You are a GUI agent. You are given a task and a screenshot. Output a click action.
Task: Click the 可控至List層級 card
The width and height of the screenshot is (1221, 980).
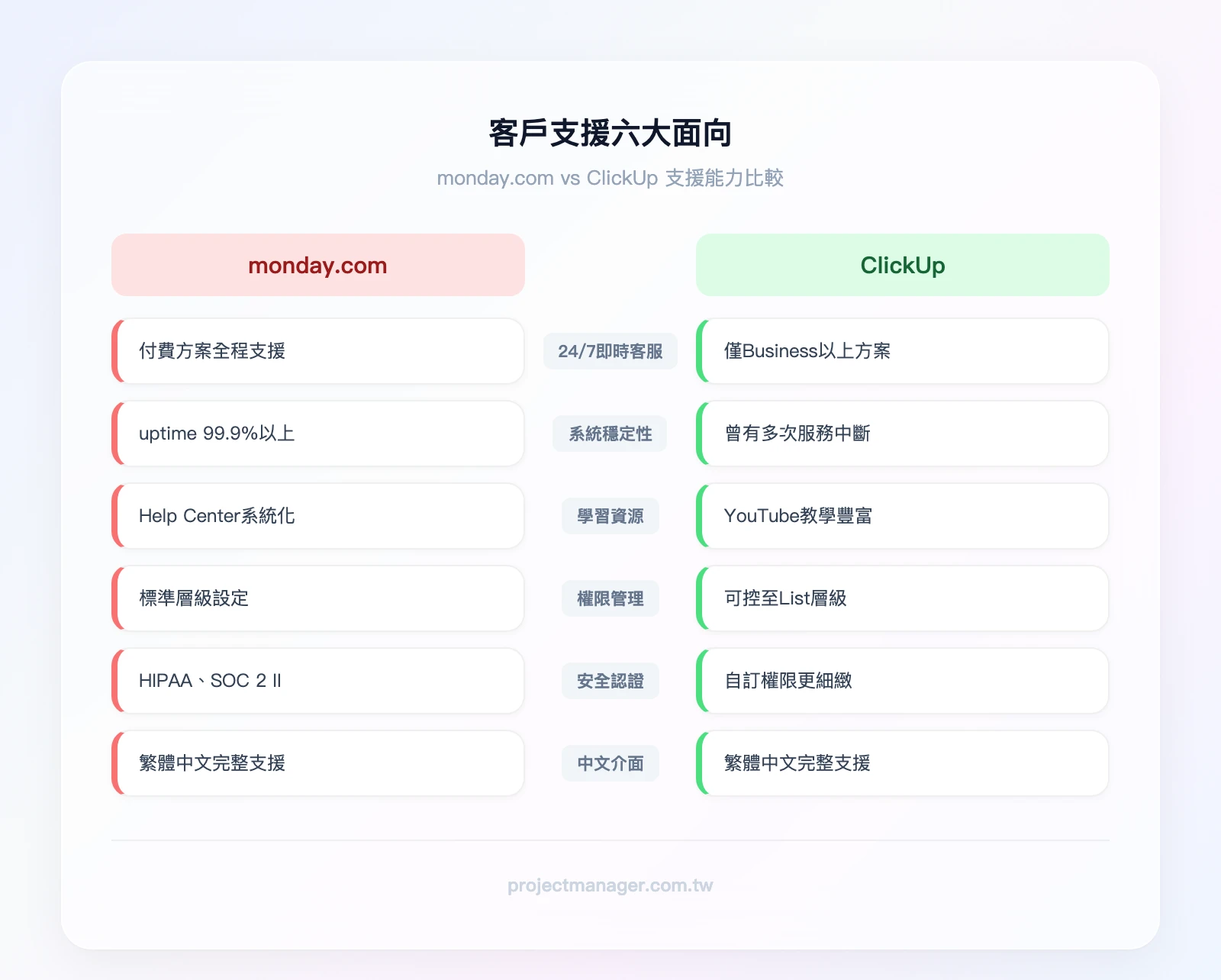pyautogui.click(x=902, y=598)
